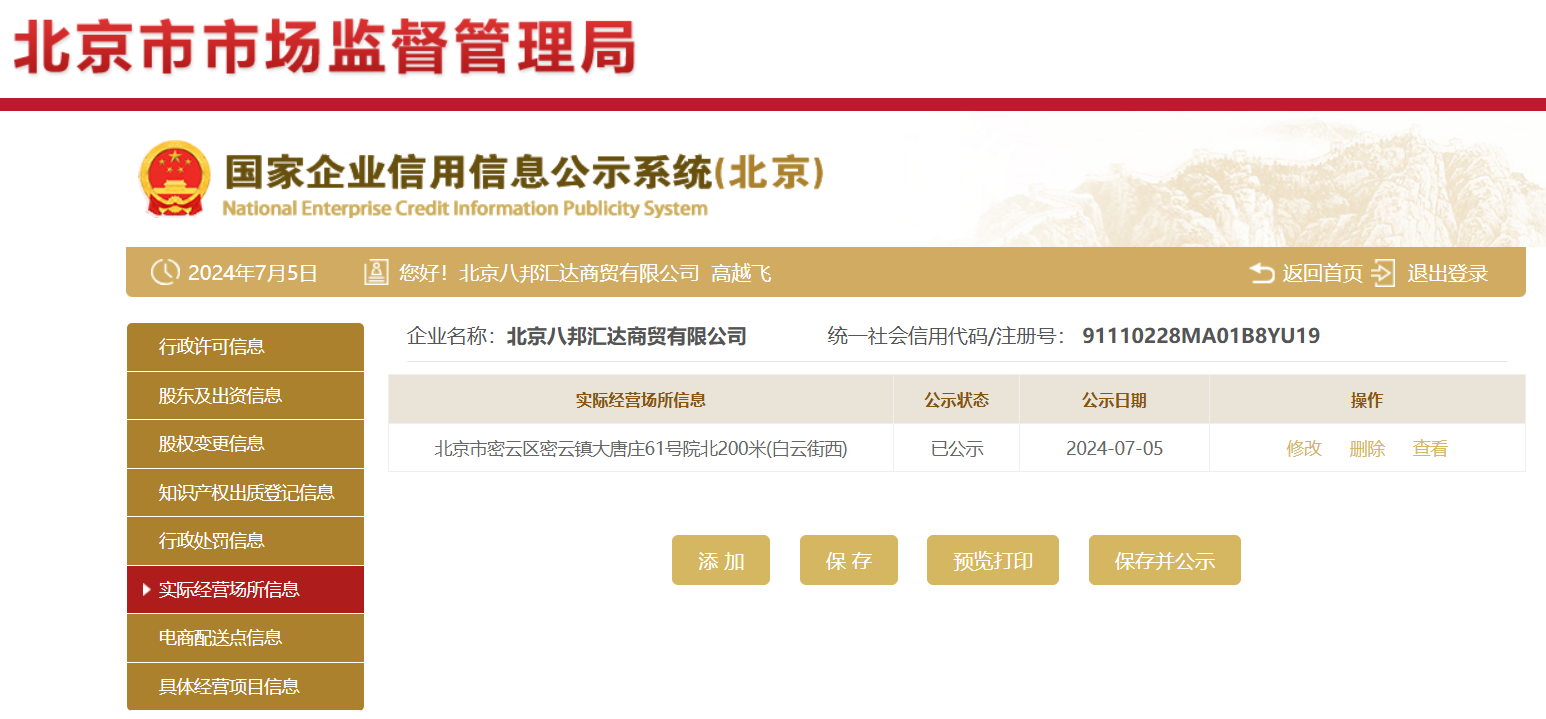This screenshot has width=1546, height=719.
Task: Open 股东及出资信息 in the sidebar
Action: pos(245,396)
